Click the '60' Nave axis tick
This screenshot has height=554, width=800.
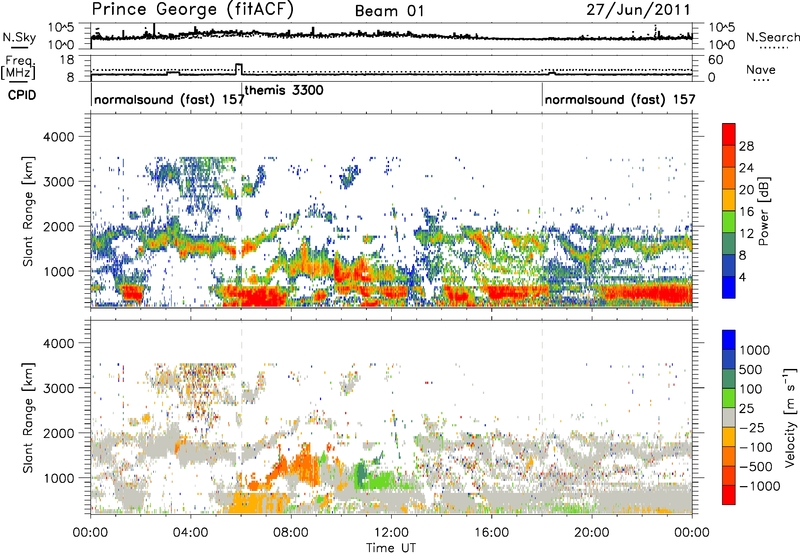pyautogui.click(x=715, y=60)
